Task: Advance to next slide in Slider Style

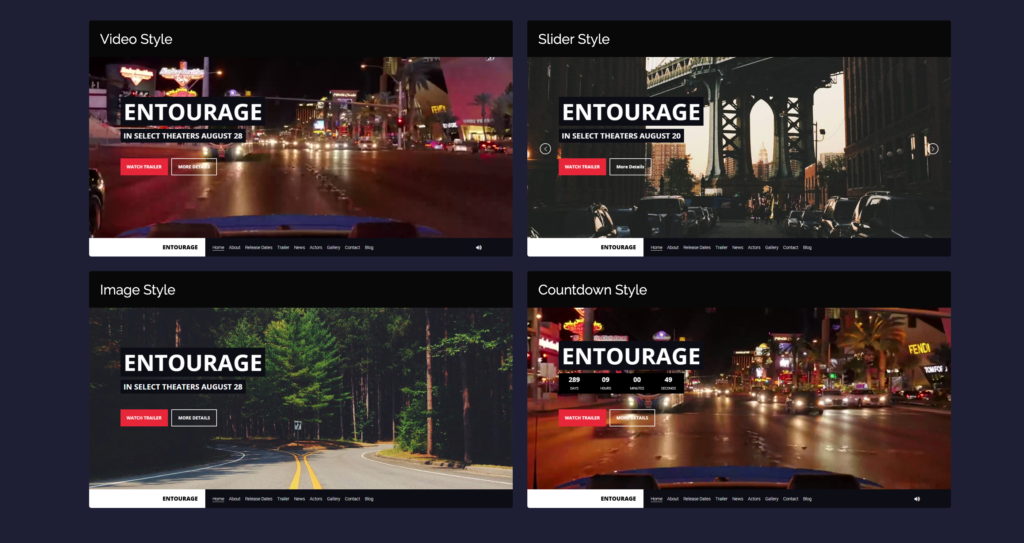Action: [x=933, y=149]
